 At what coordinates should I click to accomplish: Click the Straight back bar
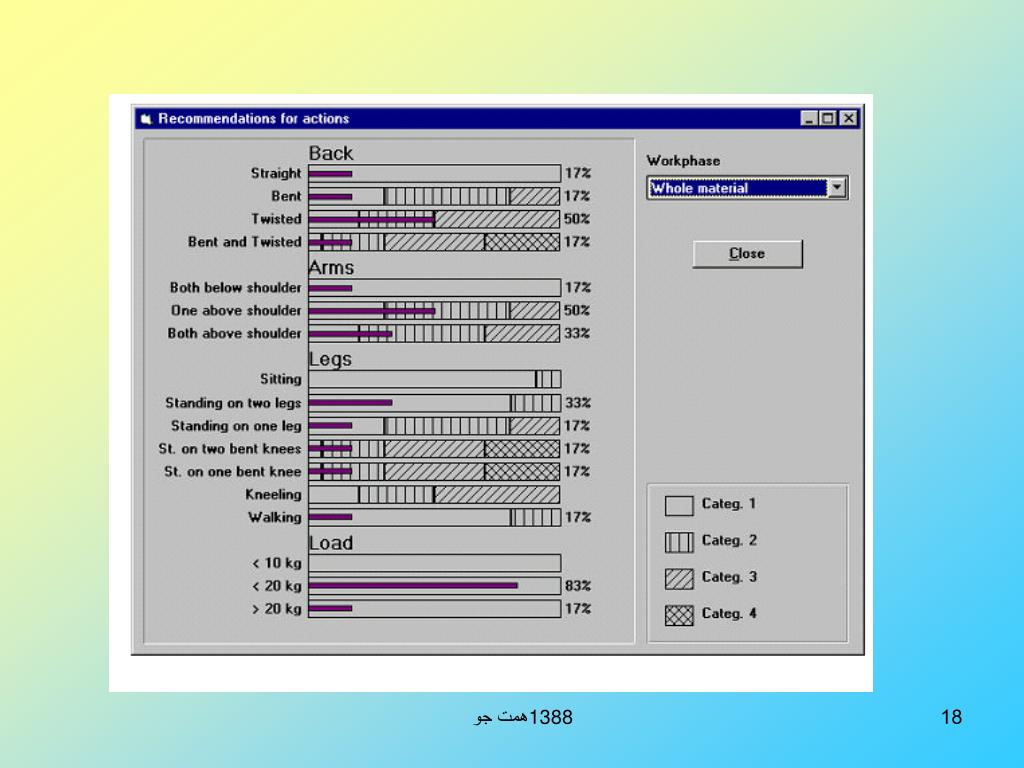pyautogui.click(x=434, y=174)
